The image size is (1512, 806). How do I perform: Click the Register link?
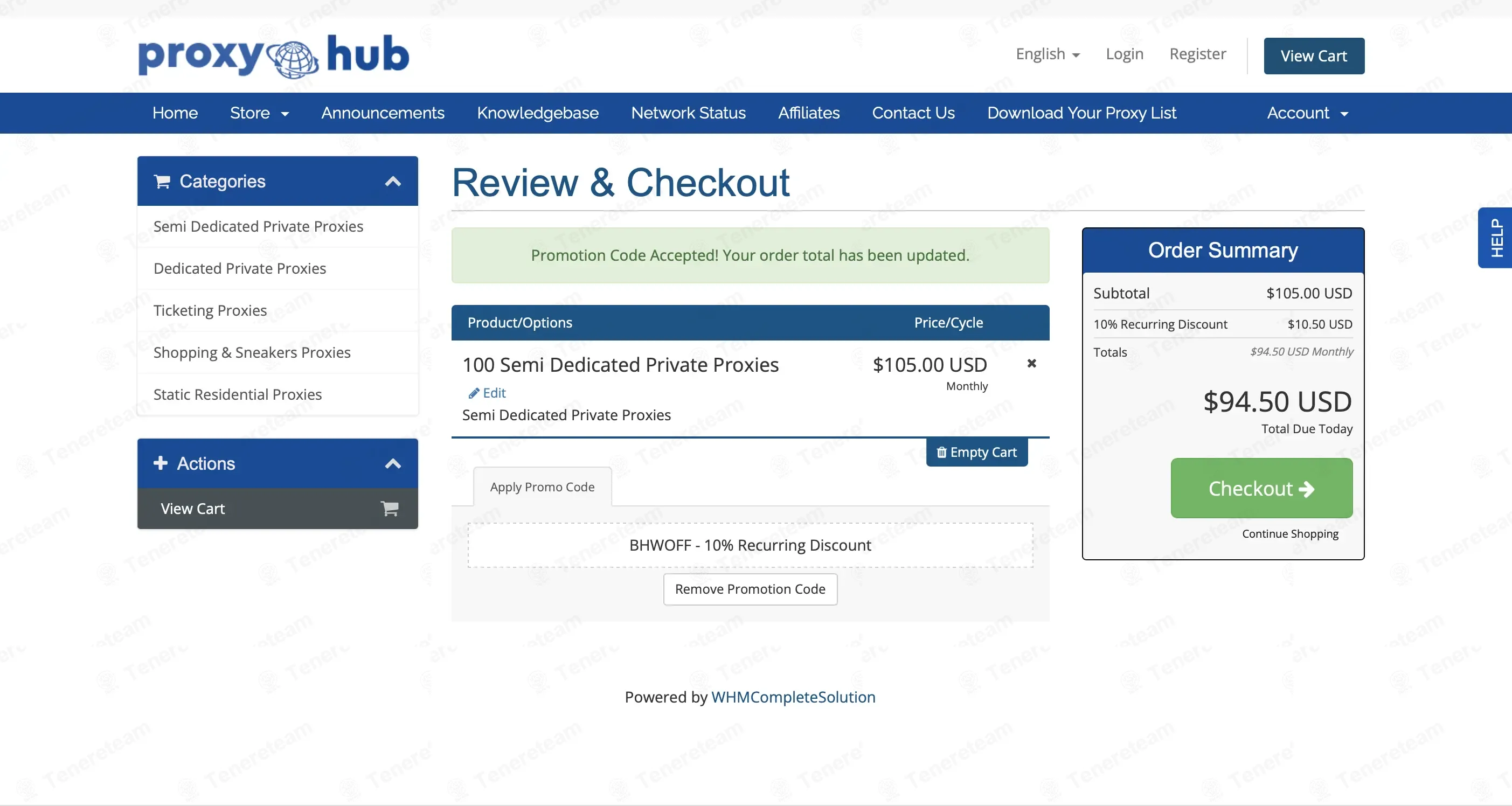(x=1197, y=54)
